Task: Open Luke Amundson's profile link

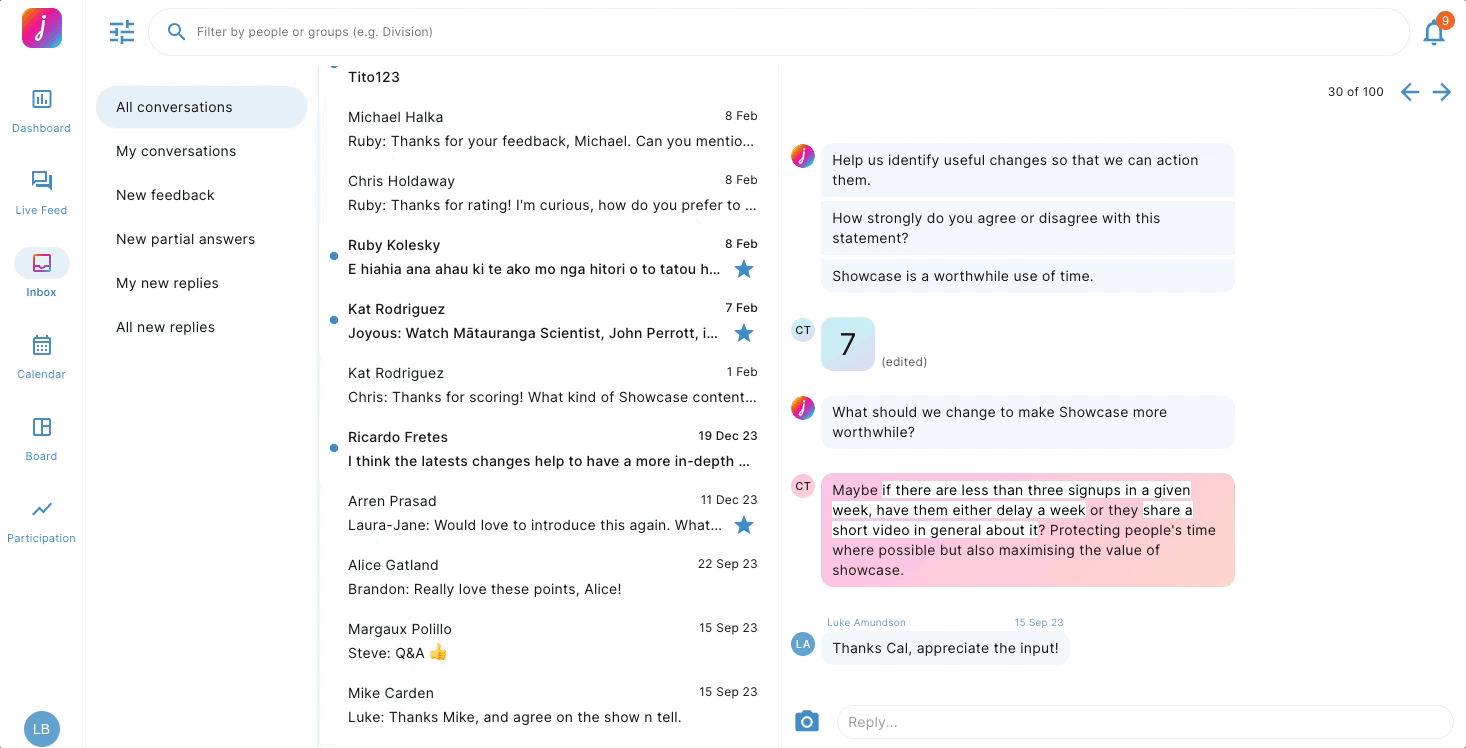Action: pyautogui.click(x=866, y=622)
